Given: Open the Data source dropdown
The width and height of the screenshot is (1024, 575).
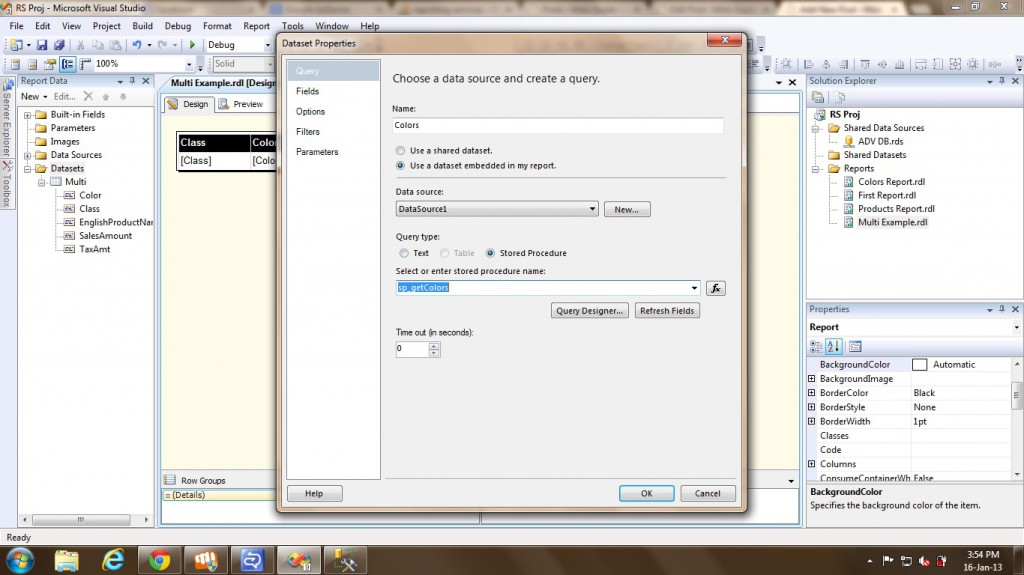Looking at the screenshot, I should [592, 209].
